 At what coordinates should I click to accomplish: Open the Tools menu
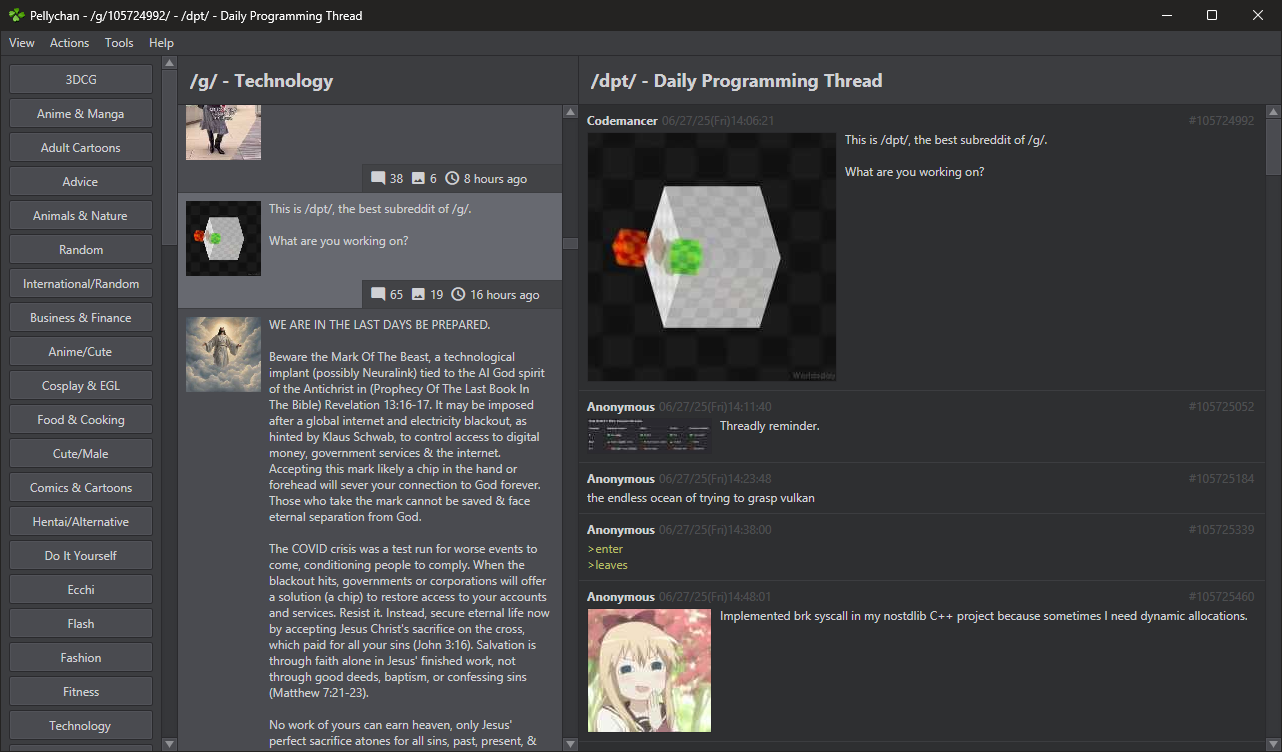click(119, 43)
